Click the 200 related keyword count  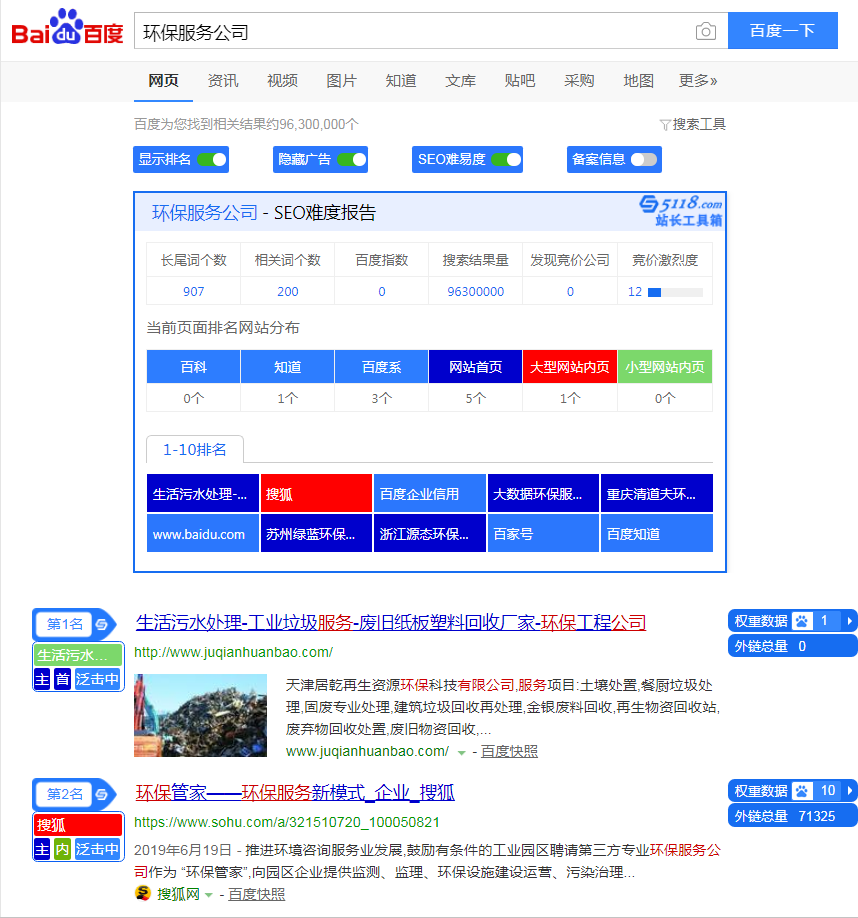click(x=287, y=292)
